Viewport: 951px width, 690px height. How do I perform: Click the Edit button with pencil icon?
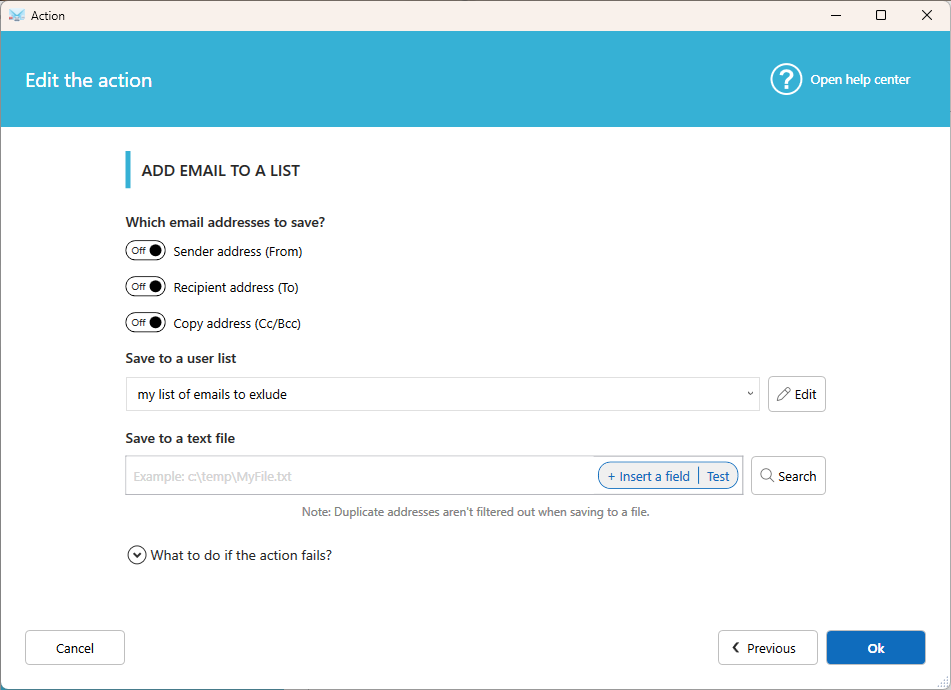pyautogui.click(x=796, y=394)
